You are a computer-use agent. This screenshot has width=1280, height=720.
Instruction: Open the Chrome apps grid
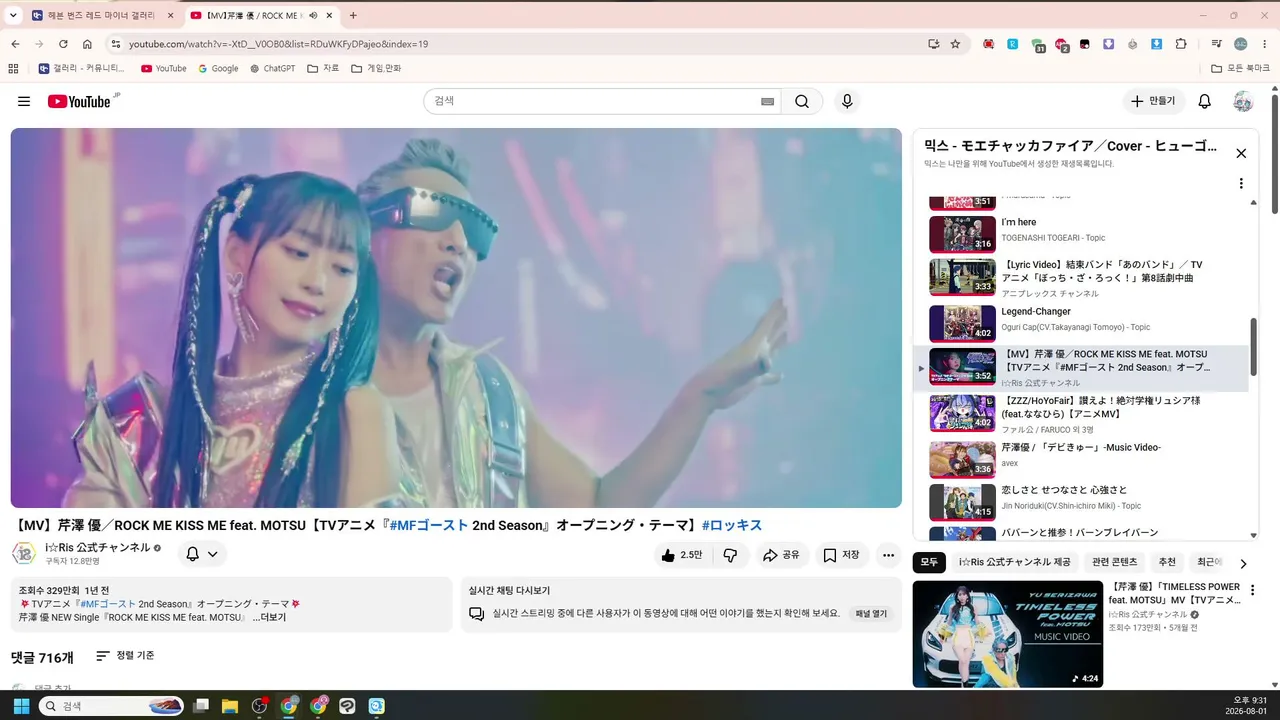(x=13, y=68)
